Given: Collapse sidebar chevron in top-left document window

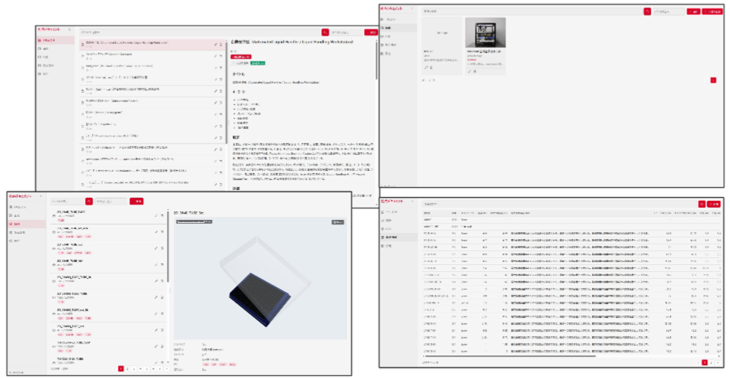Looking at the screenshot, I should click(x=69, y=29).
